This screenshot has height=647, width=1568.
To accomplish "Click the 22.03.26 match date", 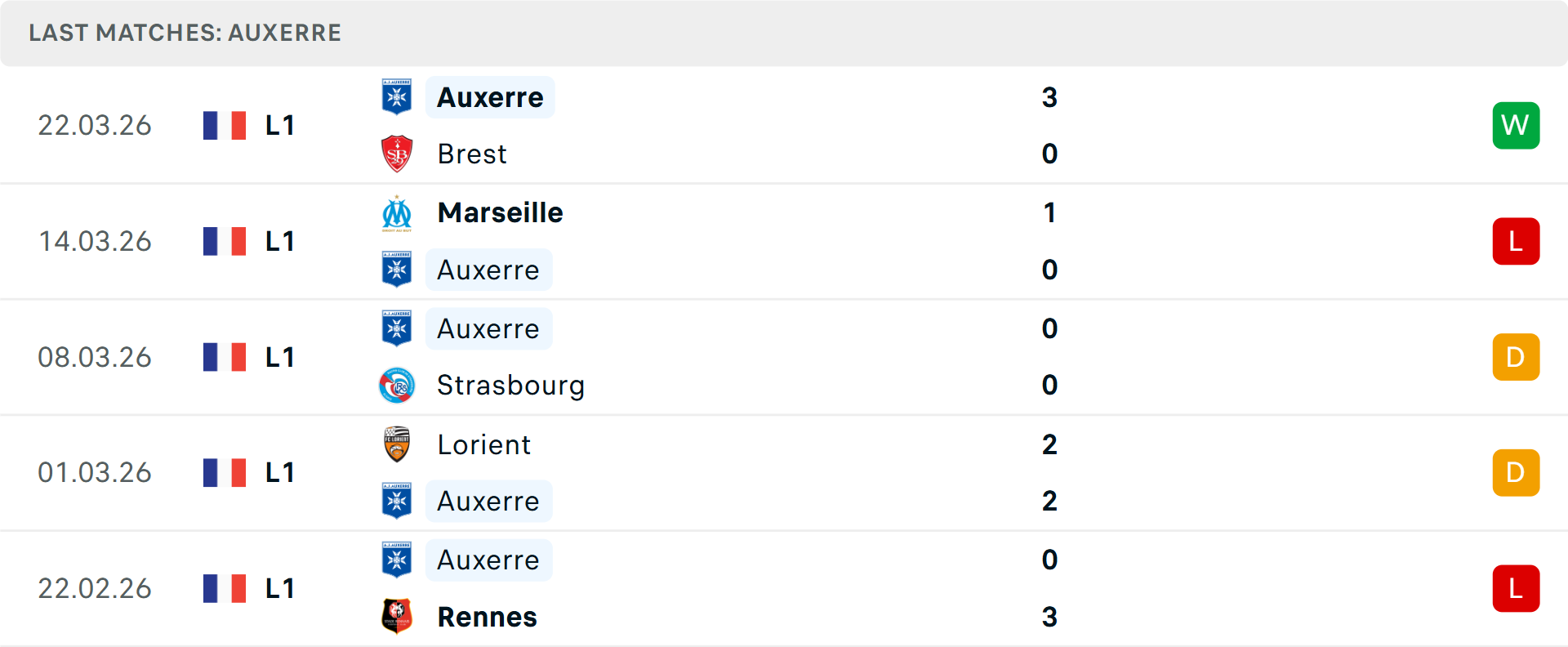I will click(x=95, y=125).
